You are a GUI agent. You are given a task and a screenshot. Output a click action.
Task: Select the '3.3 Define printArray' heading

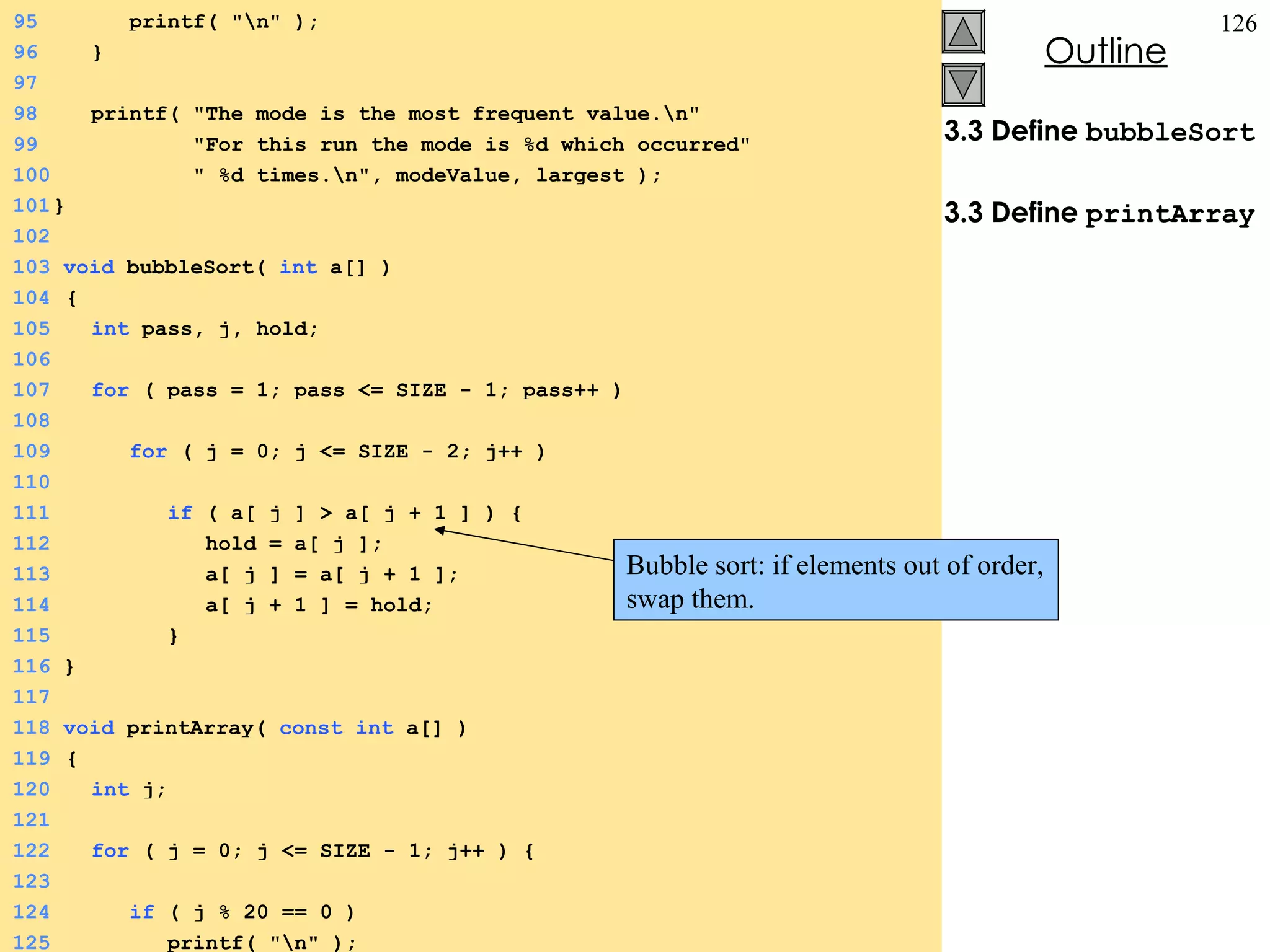(1099, 214)
